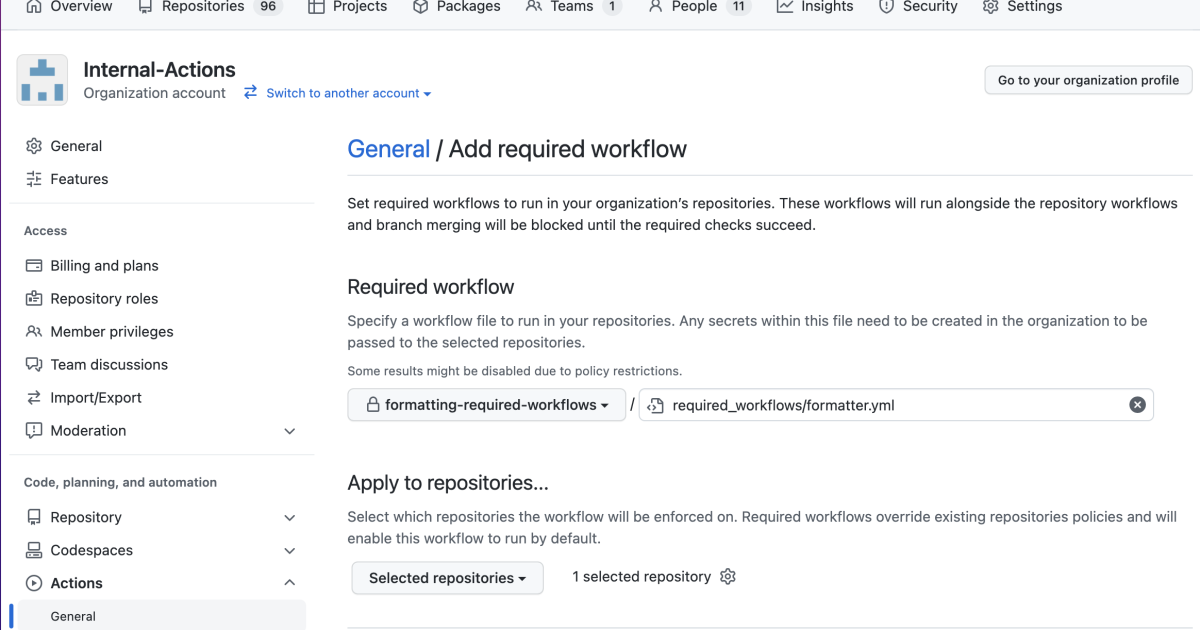Open the Selected repositories dropdown
The height and width of the screenshot is (630, 1200).
(447, 577)
